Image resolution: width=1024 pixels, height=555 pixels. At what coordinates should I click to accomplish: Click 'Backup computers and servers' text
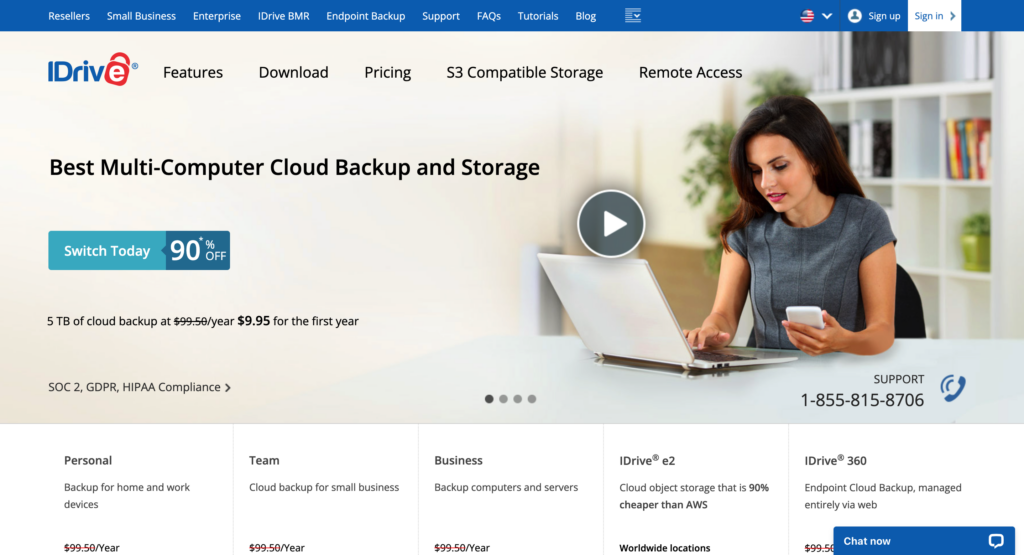506,487
